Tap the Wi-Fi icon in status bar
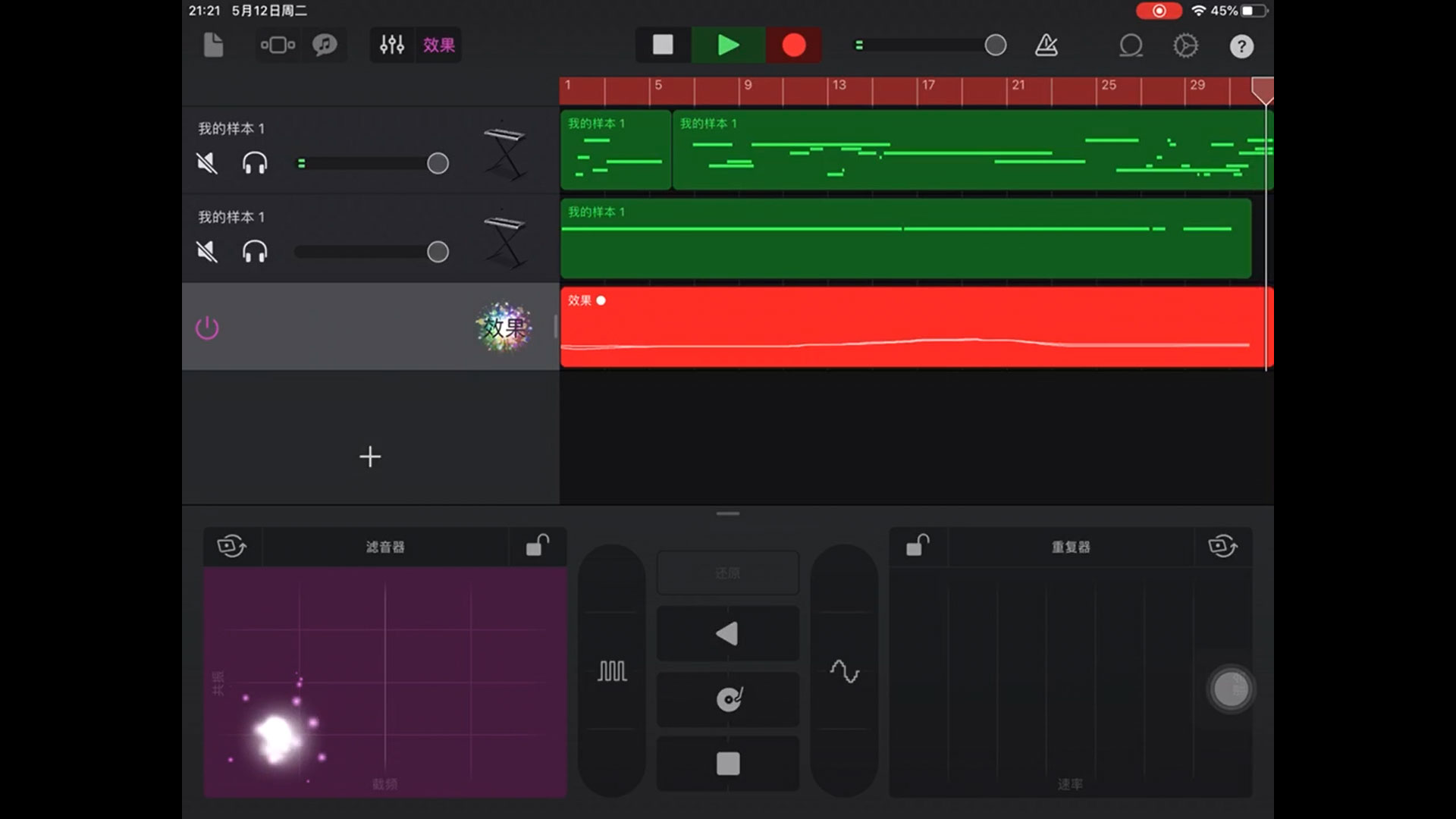 pos(1199,11)
